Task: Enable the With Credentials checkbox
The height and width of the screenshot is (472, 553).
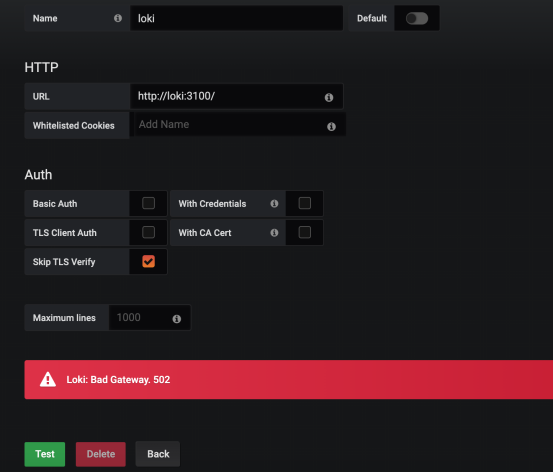Action: [x=305, y=203]
